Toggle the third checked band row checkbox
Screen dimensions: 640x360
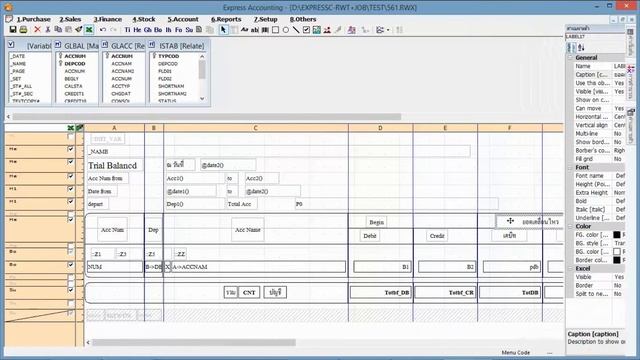pos(71,176)
